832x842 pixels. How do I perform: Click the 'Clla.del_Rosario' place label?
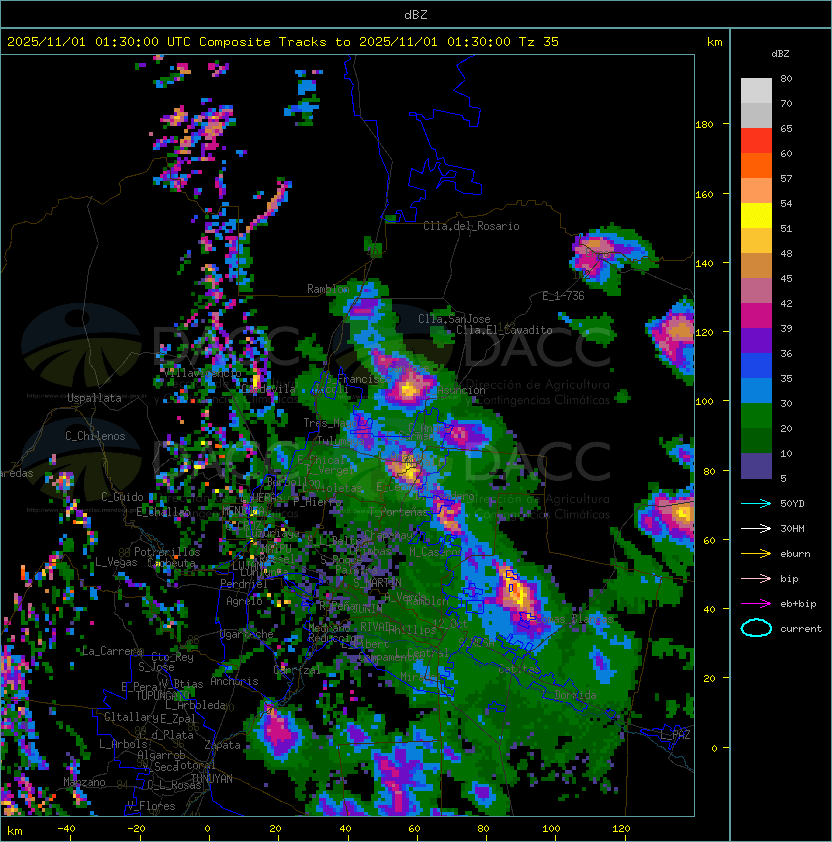click(471, 226)
